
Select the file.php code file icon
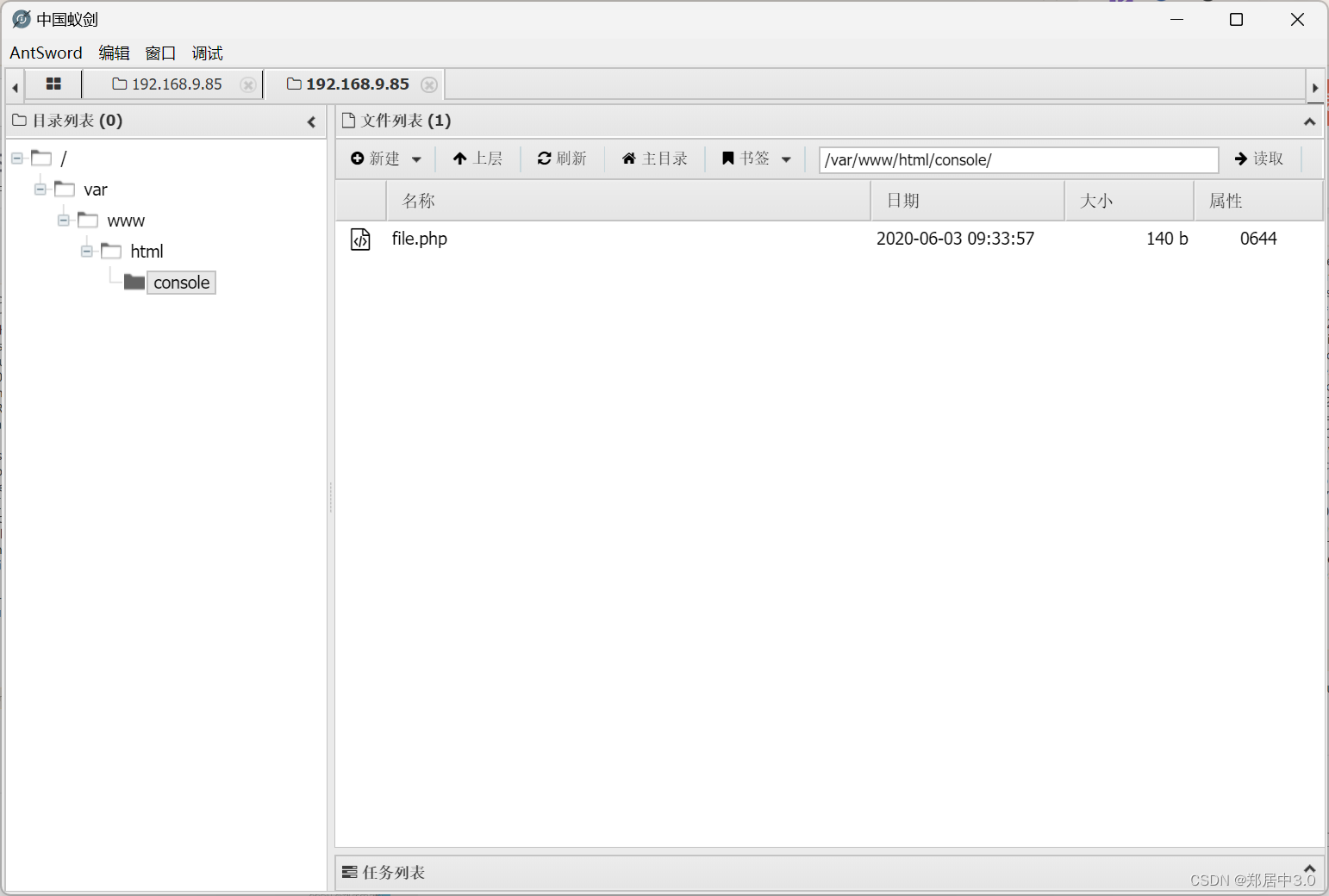pyautogui.click(x=360, y=239)
